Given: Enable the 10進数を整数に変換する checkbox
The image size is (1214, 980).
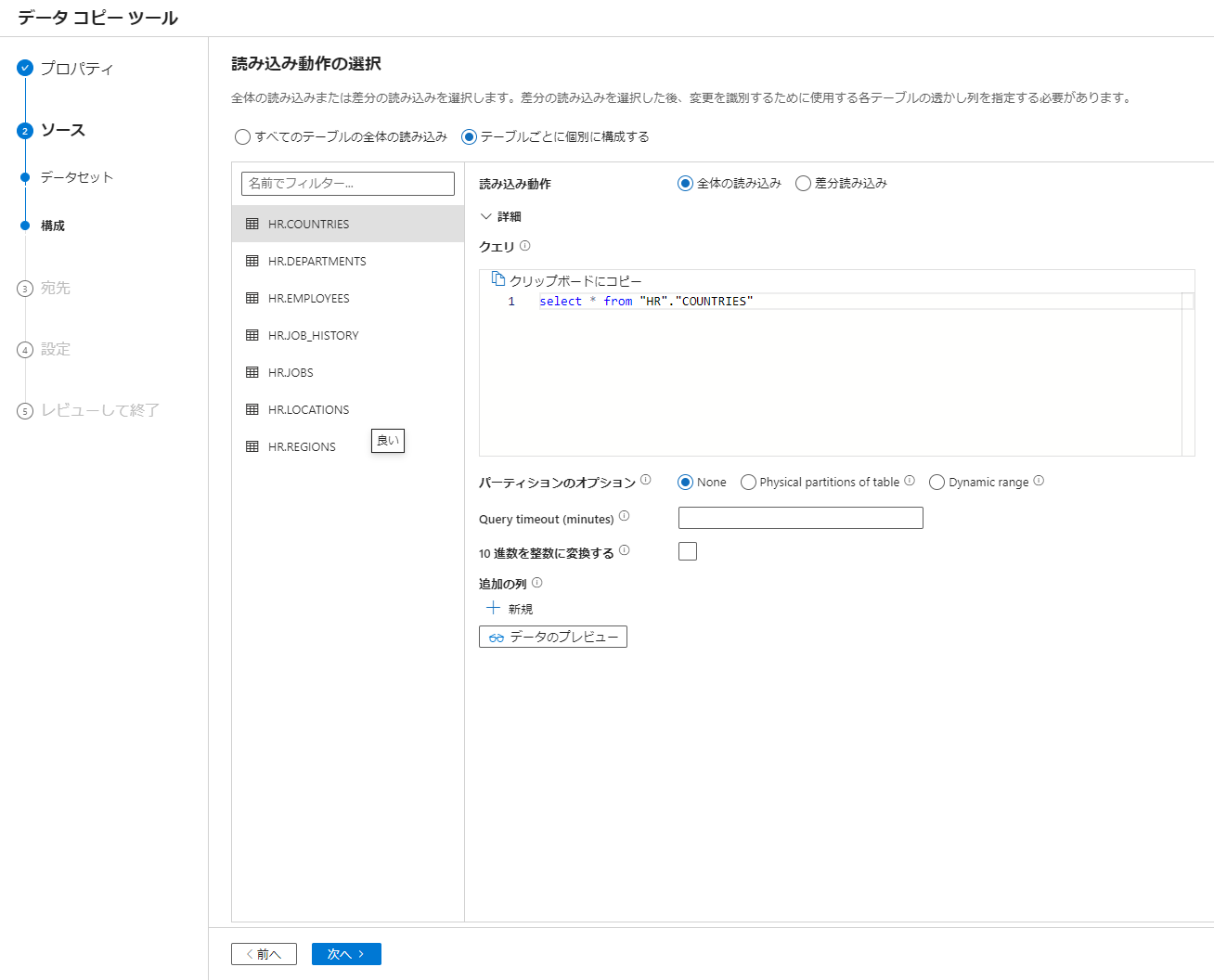Looking at the screenshot, I should [x=688, y=550].
